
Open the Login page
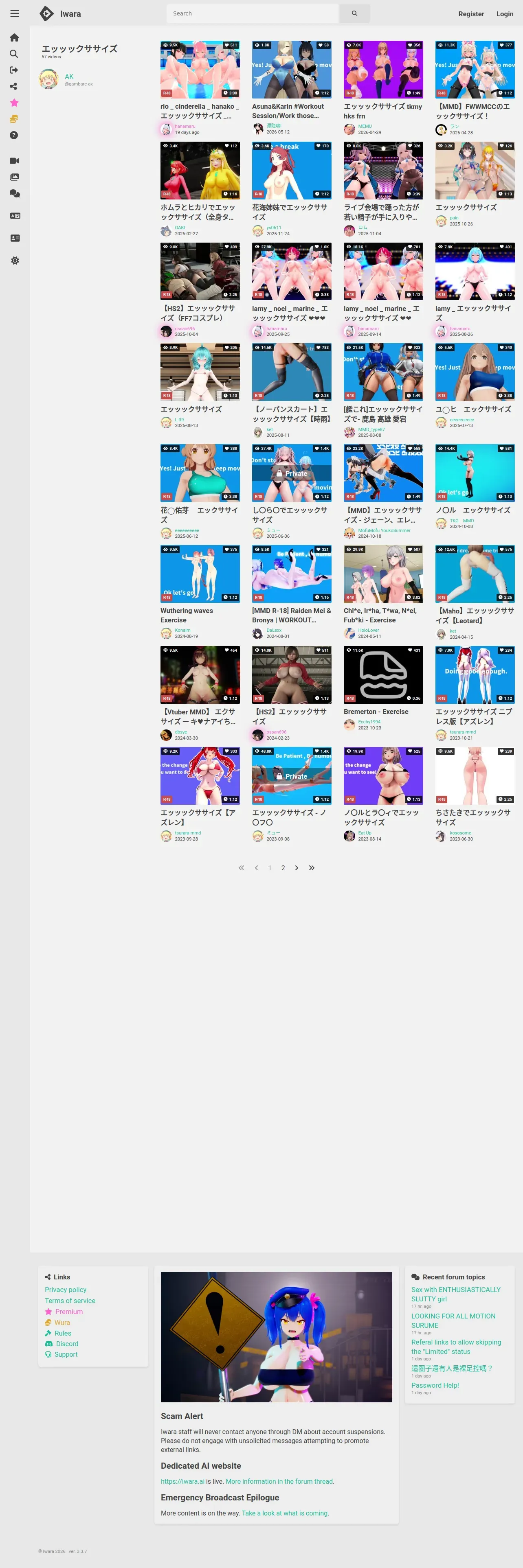(505, 14)
